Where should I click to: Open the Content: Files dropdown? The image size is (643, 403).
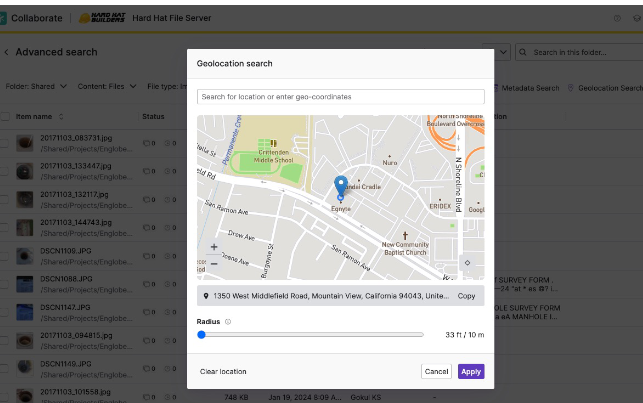point(107,87)
